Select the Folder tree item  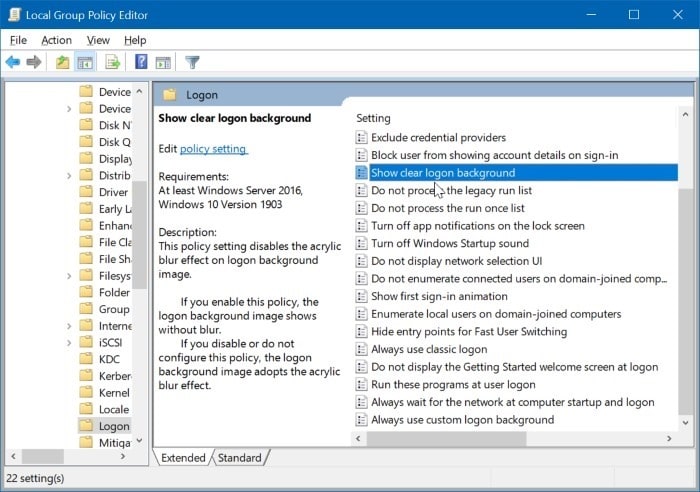coord(114,292)
